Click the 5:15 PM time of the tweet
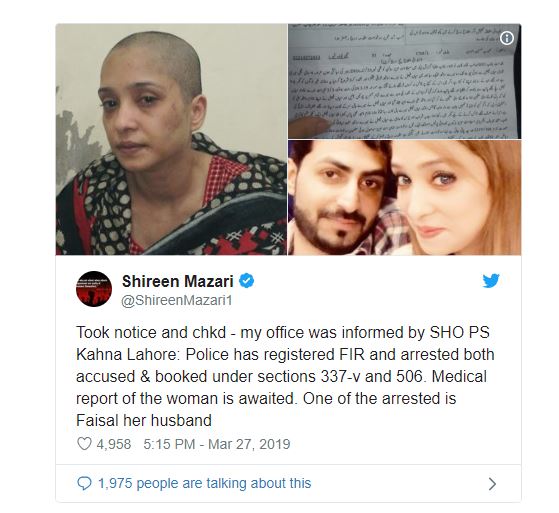The image size is (559, 513). (x=169, y=444)
